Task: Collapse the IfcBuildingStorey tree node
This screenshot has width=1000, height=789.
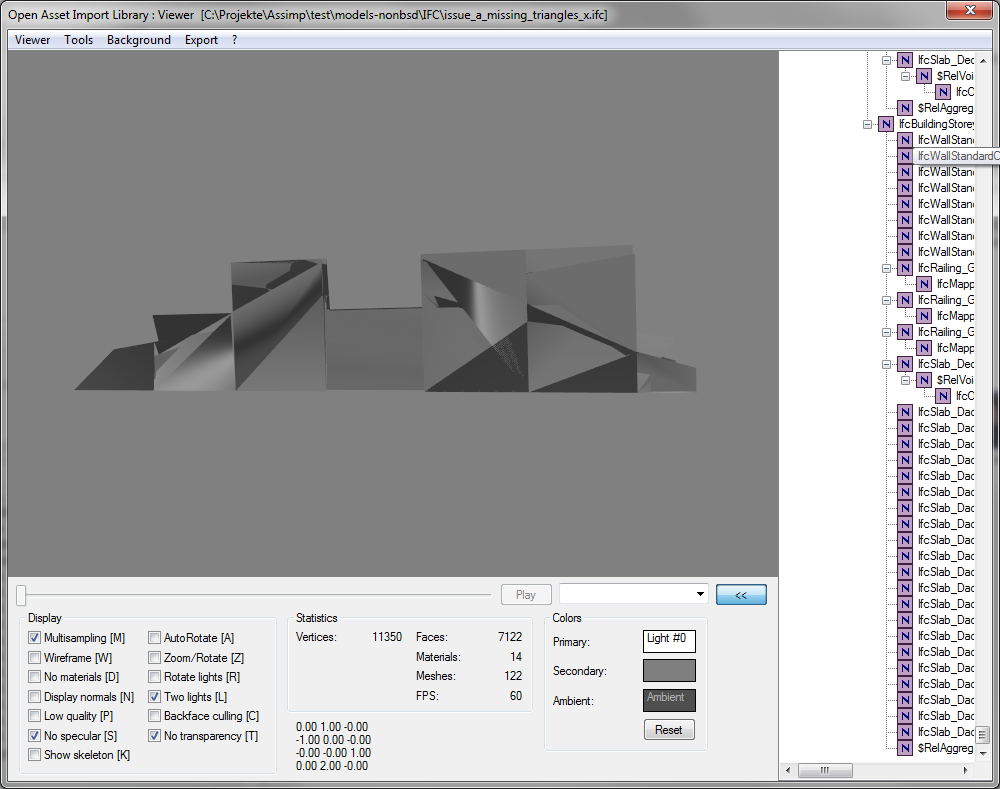Action: tap(867, 124)
